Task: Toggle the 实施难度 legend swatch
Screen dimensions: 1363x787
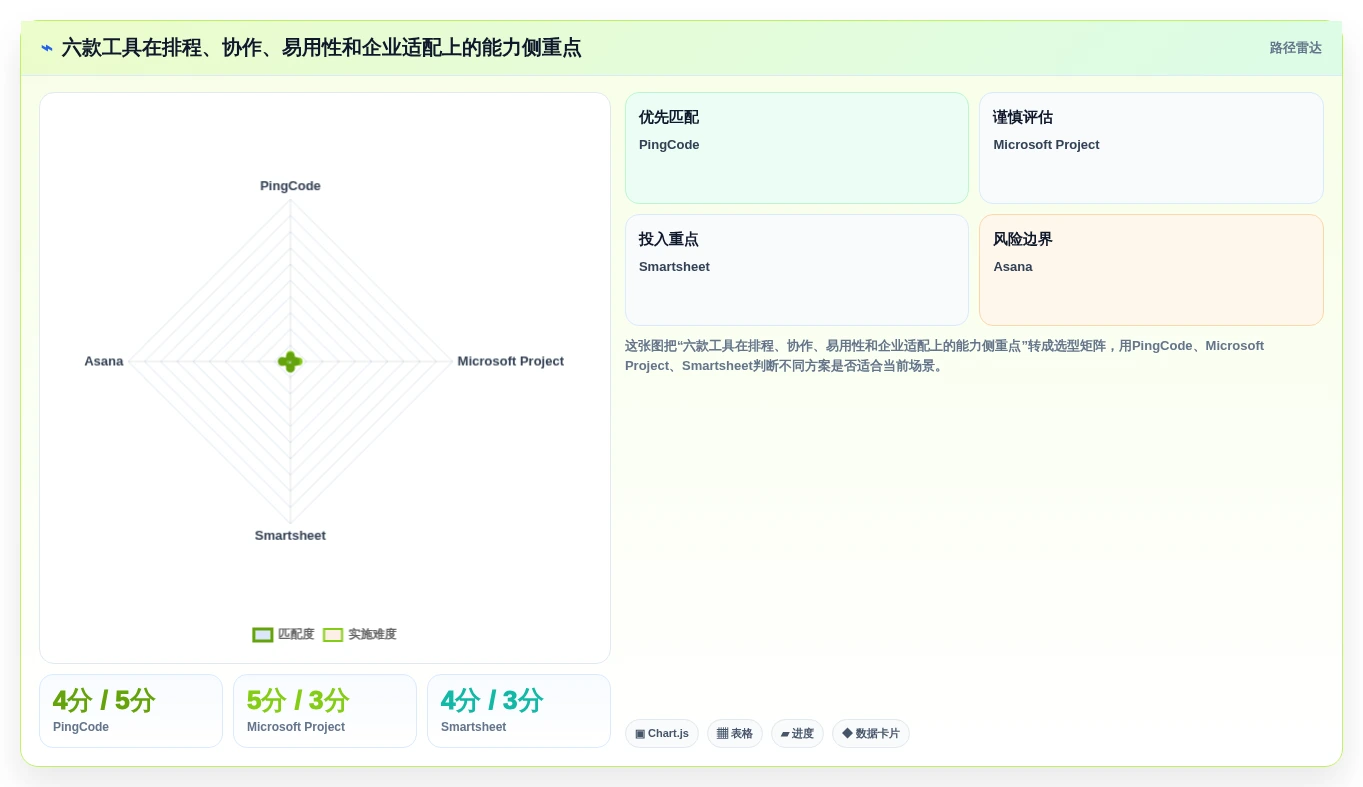Action: click(x=333, y=635)
